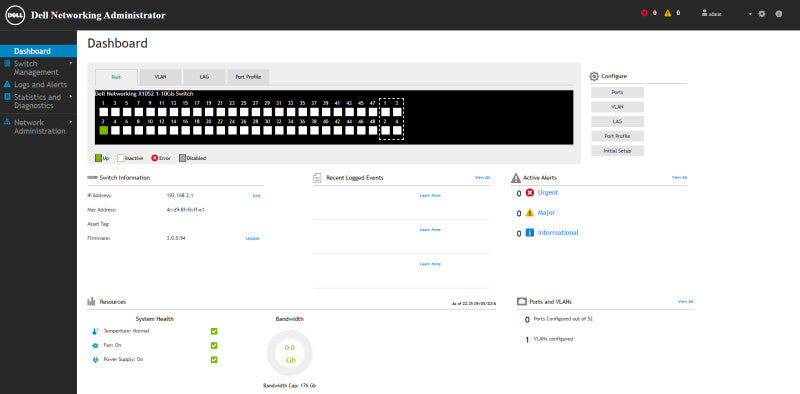
Task: Click the blue Informational alert icon
Action: click(x=530, y=232)
